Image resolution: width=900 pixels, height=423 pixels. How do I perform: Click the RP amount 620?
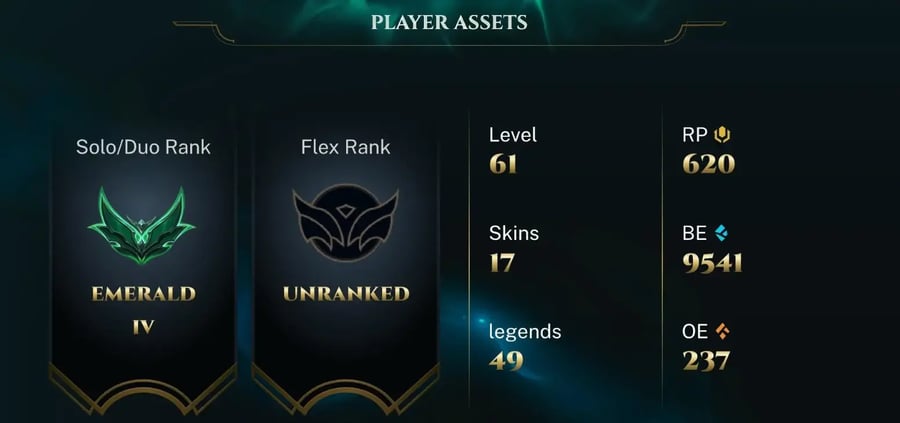point(709,165)
